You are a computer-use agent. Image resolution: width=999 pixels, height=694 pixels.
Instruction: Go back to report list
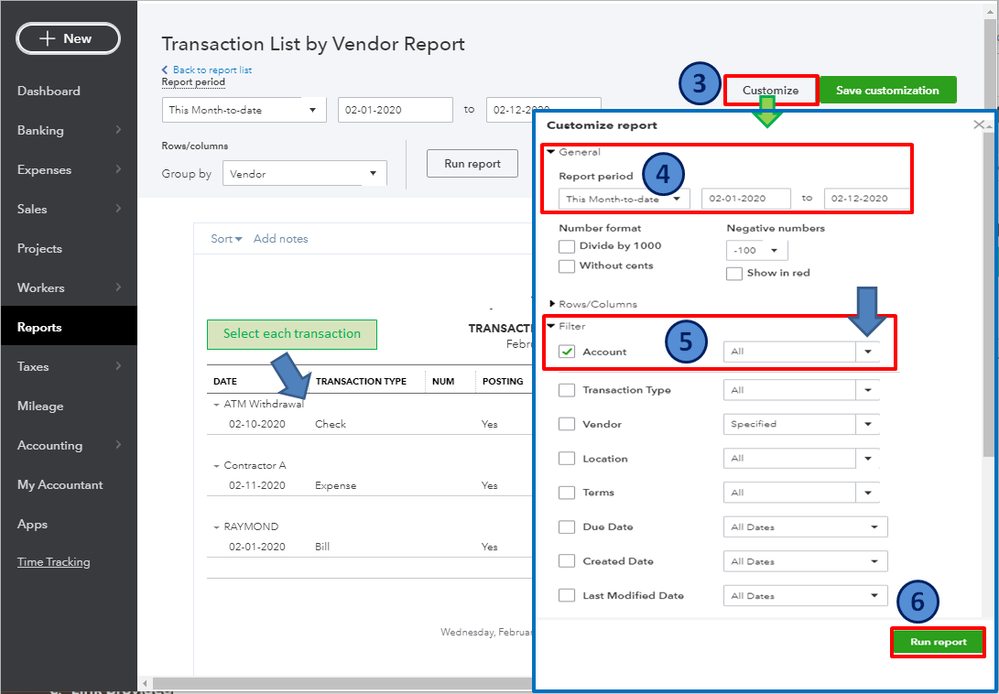tap(207, 70)
